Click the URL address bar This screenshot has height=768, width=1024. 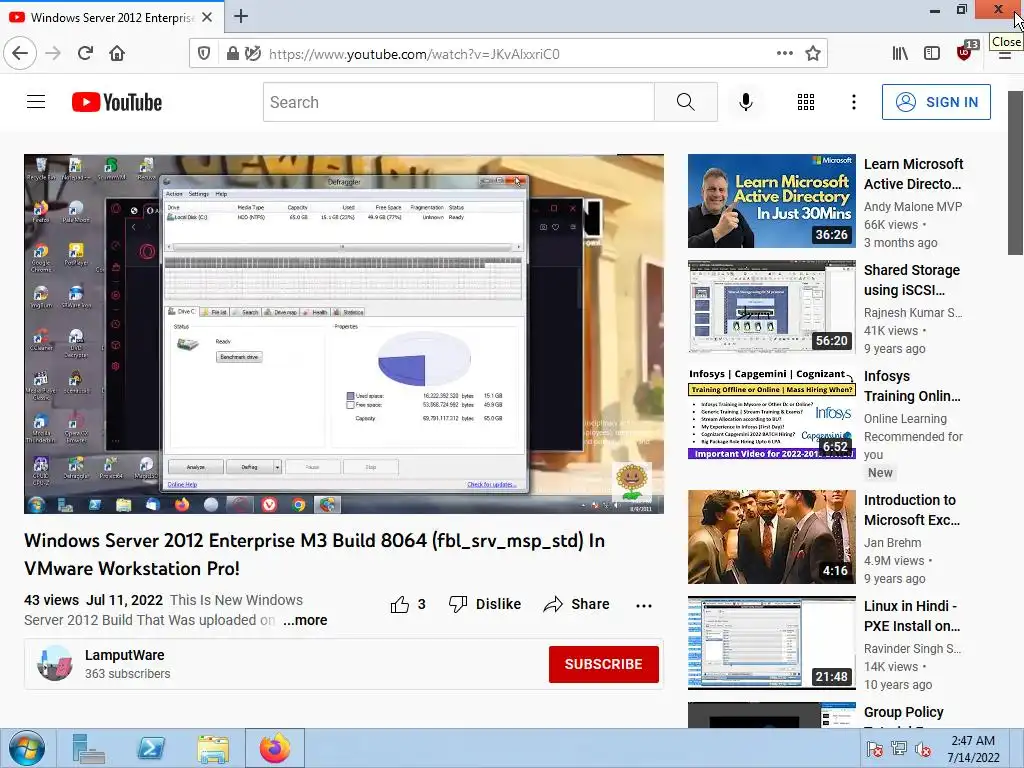pyautogui.click(x=508, y=54)
